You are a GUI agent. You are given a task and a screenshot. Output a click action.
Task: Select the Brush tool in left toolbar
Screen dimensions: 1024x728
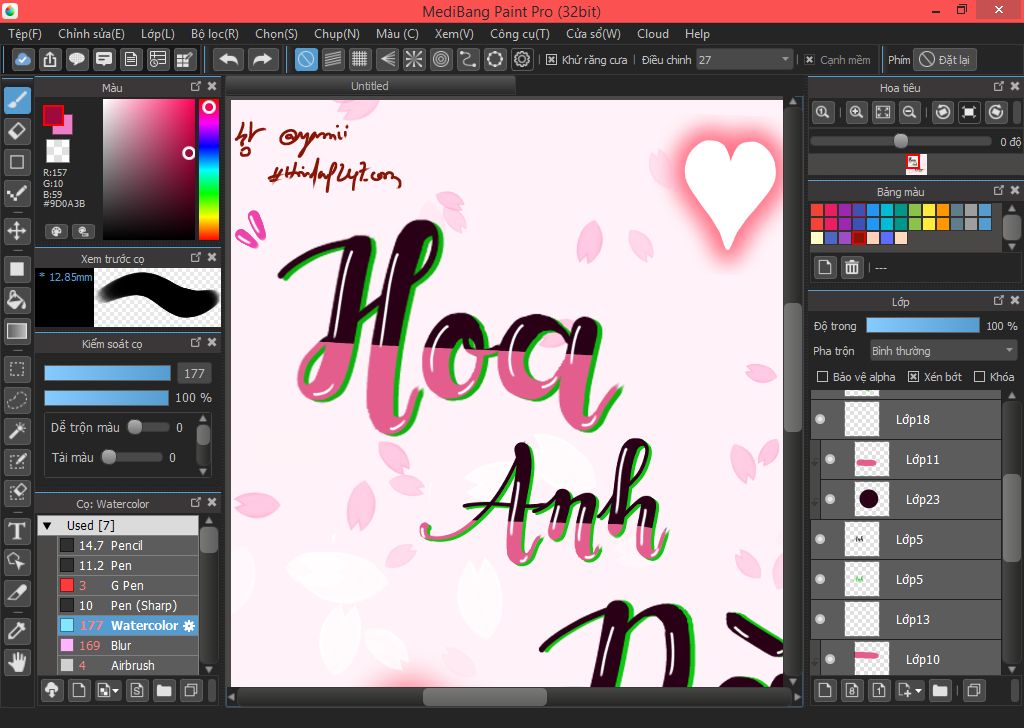17,101
